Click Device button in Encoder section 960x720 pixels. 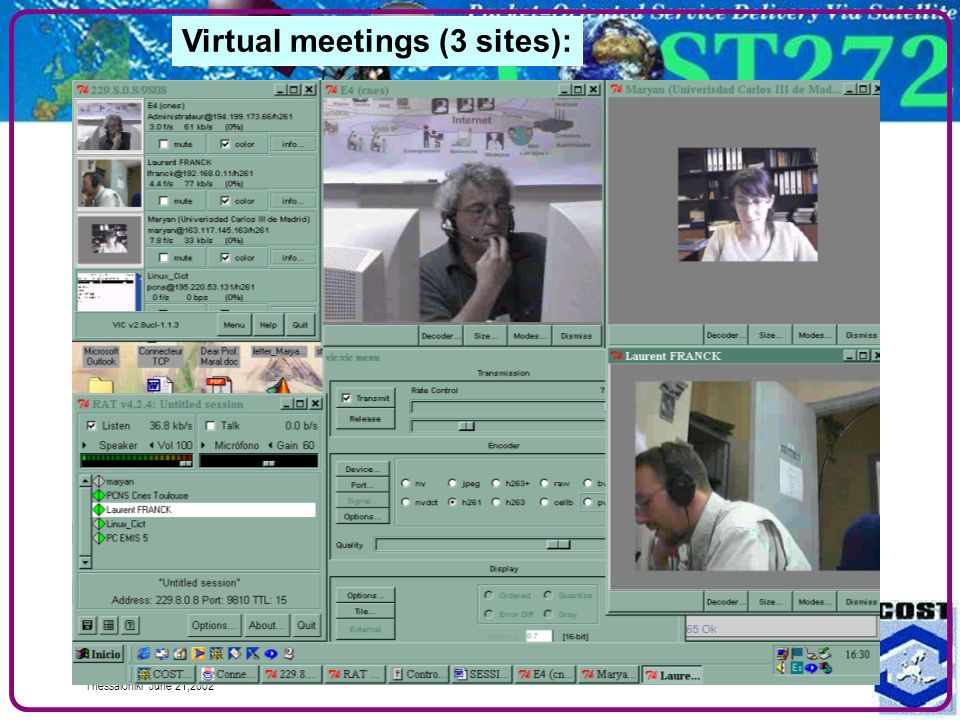coord(362,469)
